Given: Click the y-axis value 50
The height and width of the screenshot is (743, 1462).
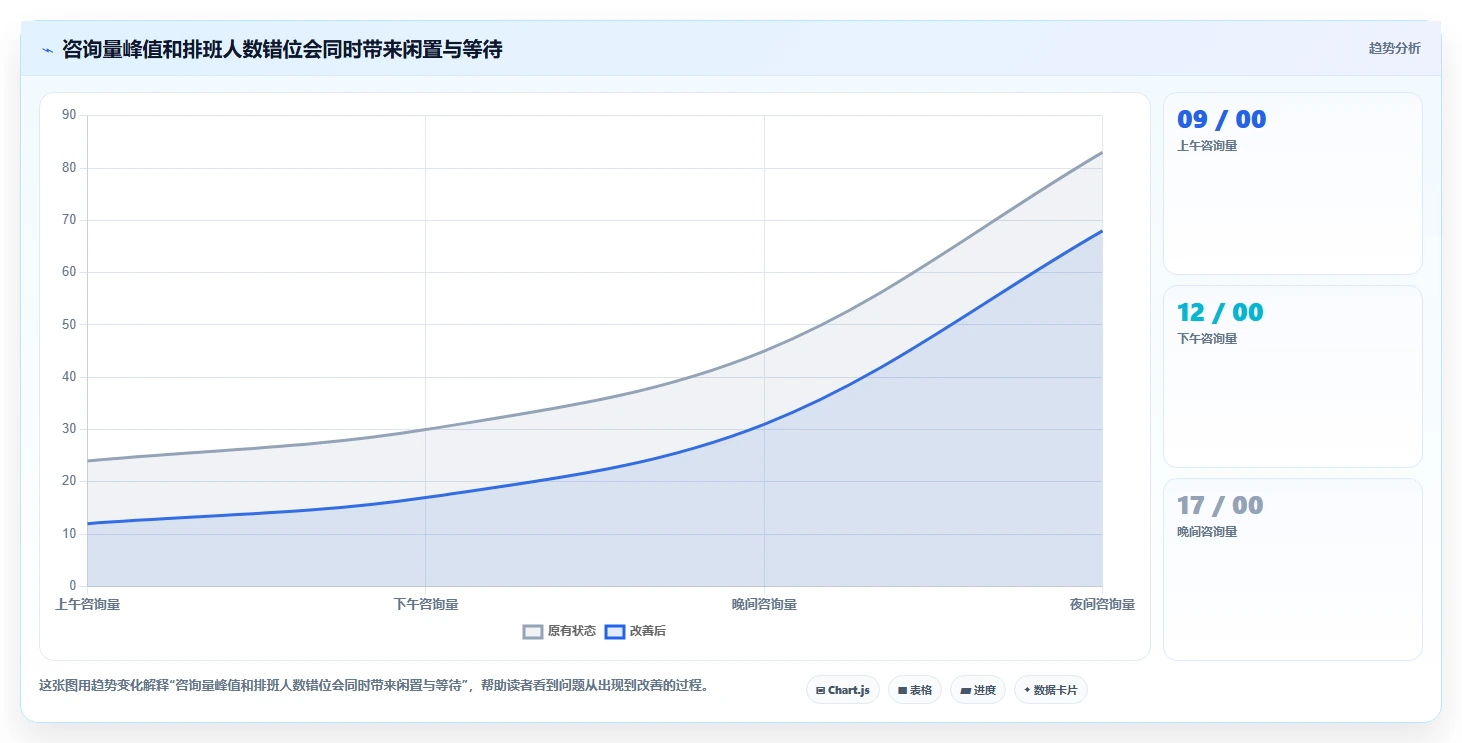Looking at the screenshot, I should click(69, 324).
